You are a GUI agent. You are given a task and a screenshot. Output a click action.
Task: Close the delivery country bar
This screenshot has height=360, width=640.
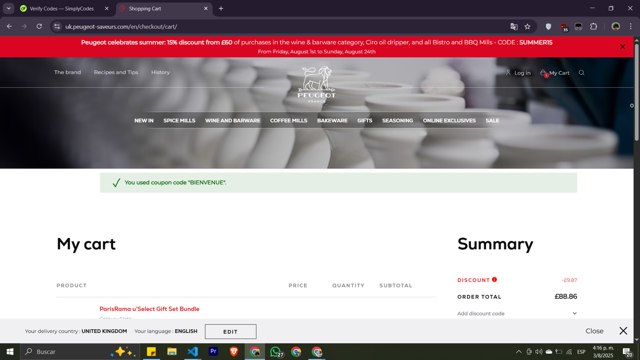click(x=623, y=331)
